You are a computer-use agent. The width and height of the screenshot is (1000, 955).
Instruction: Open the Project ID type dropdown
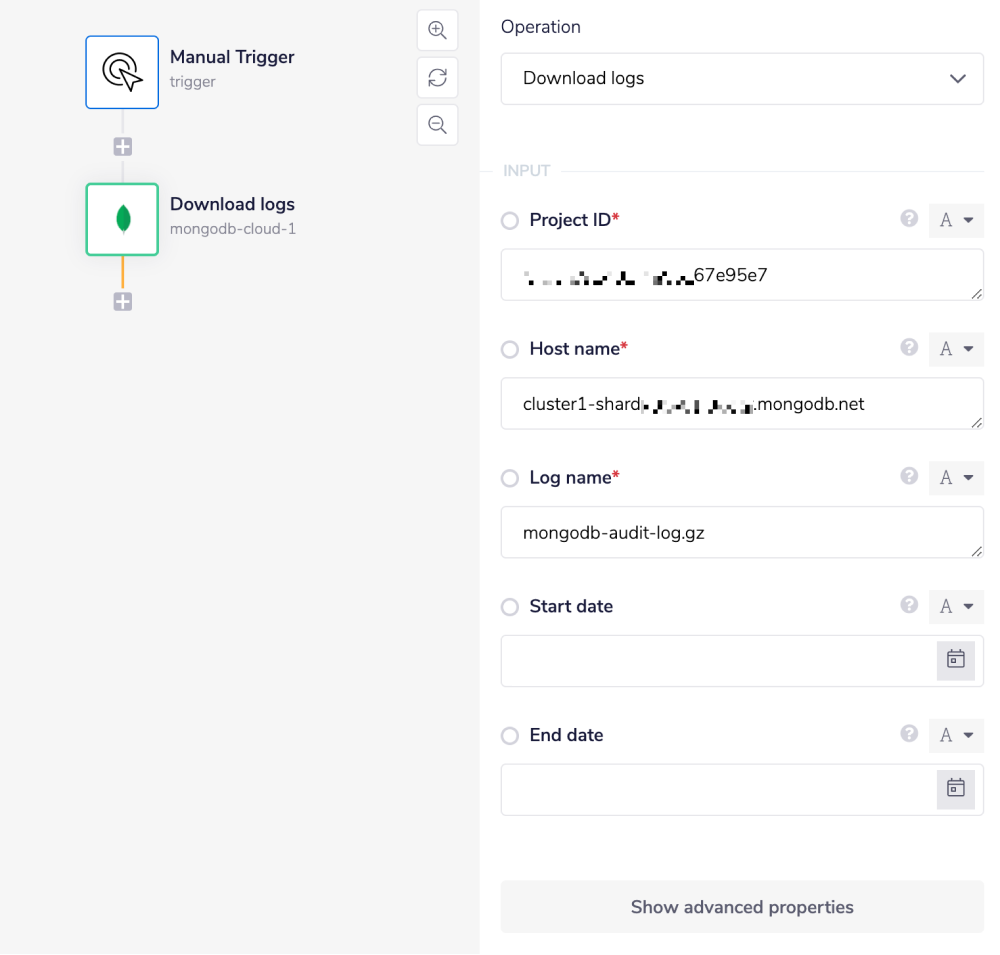956,220
